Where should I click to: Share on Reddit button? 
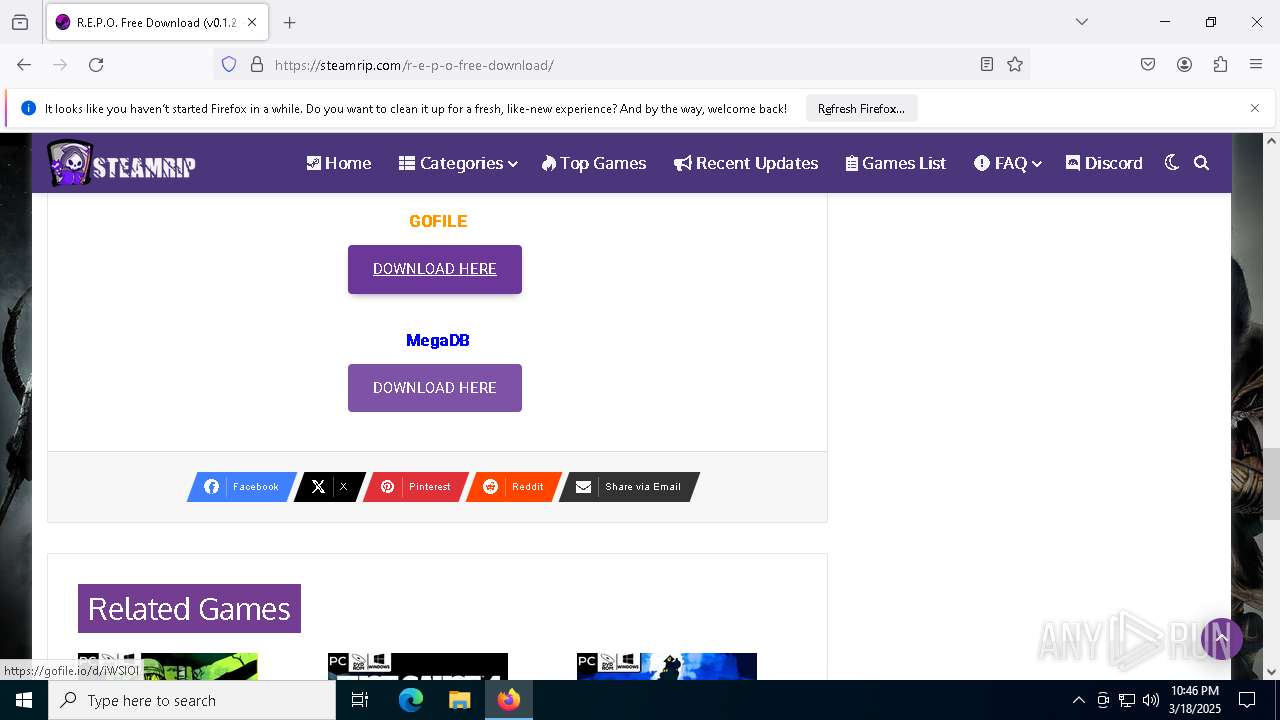[514, 487]
